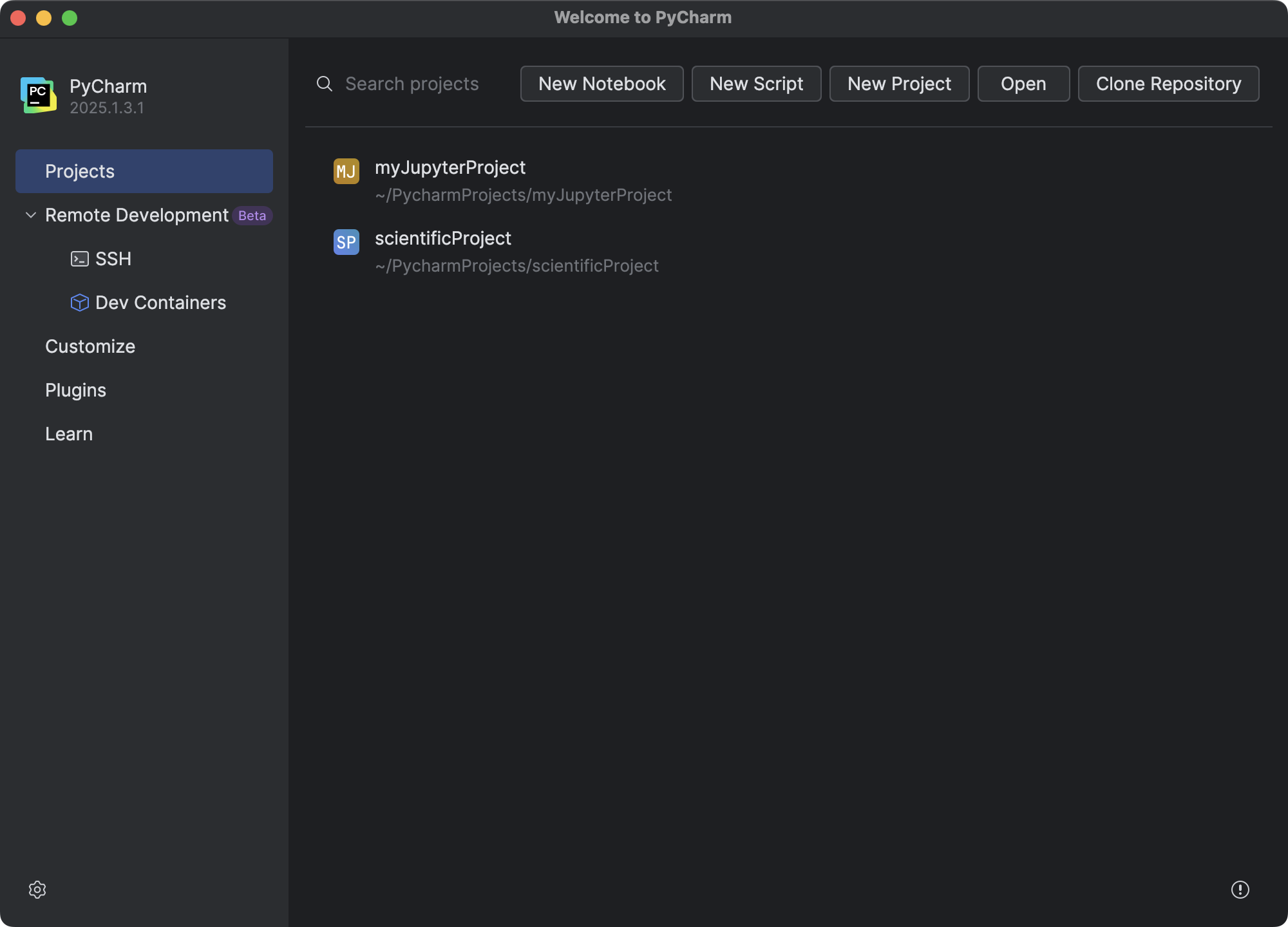The height and width of the screenshot is (927, 1288).
Task: Clone a repository
Action: 1168,84
